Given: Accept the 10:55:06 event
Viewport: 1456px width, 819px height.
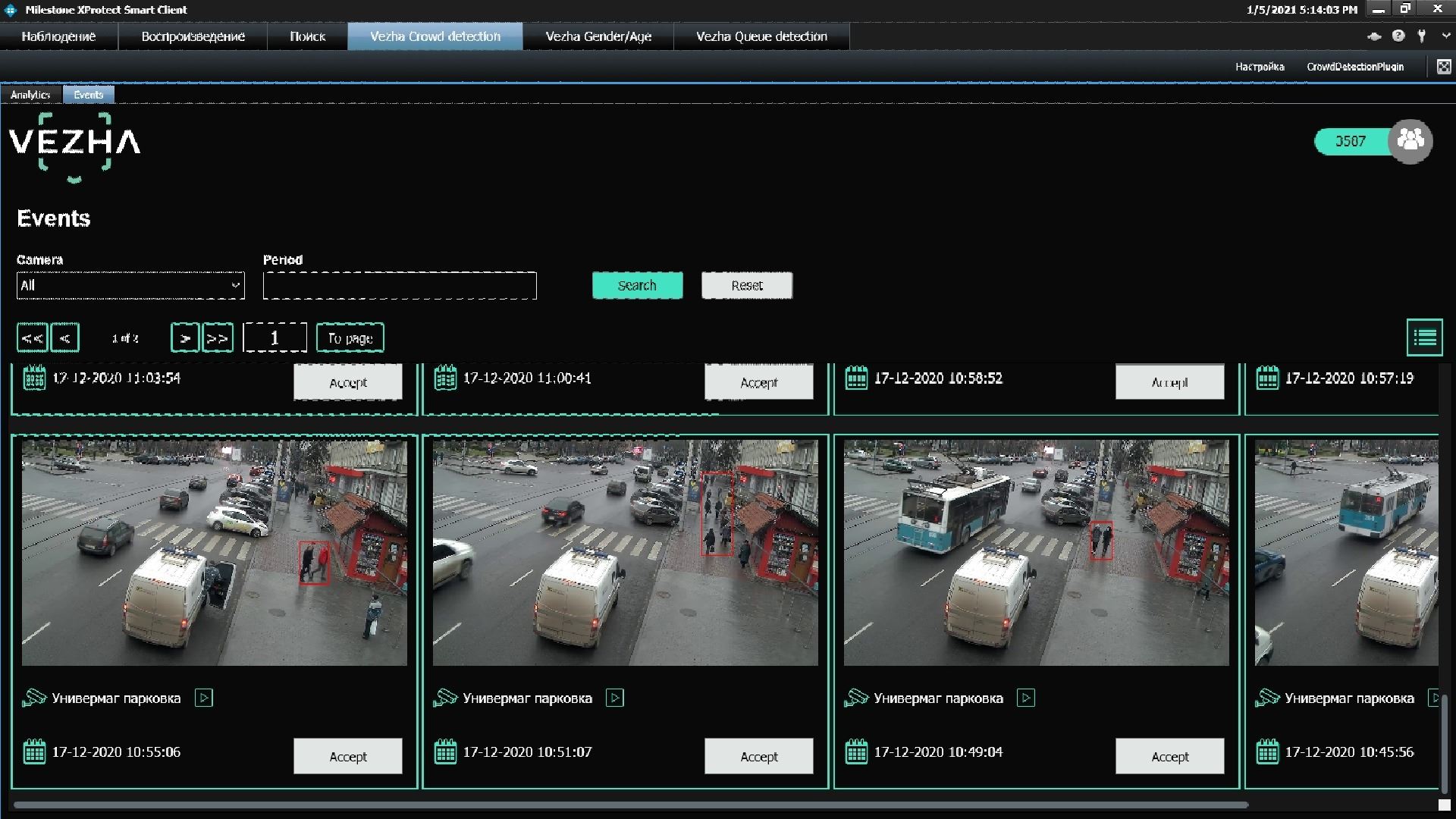Looking at the screenshot, I should pos(348,756).
